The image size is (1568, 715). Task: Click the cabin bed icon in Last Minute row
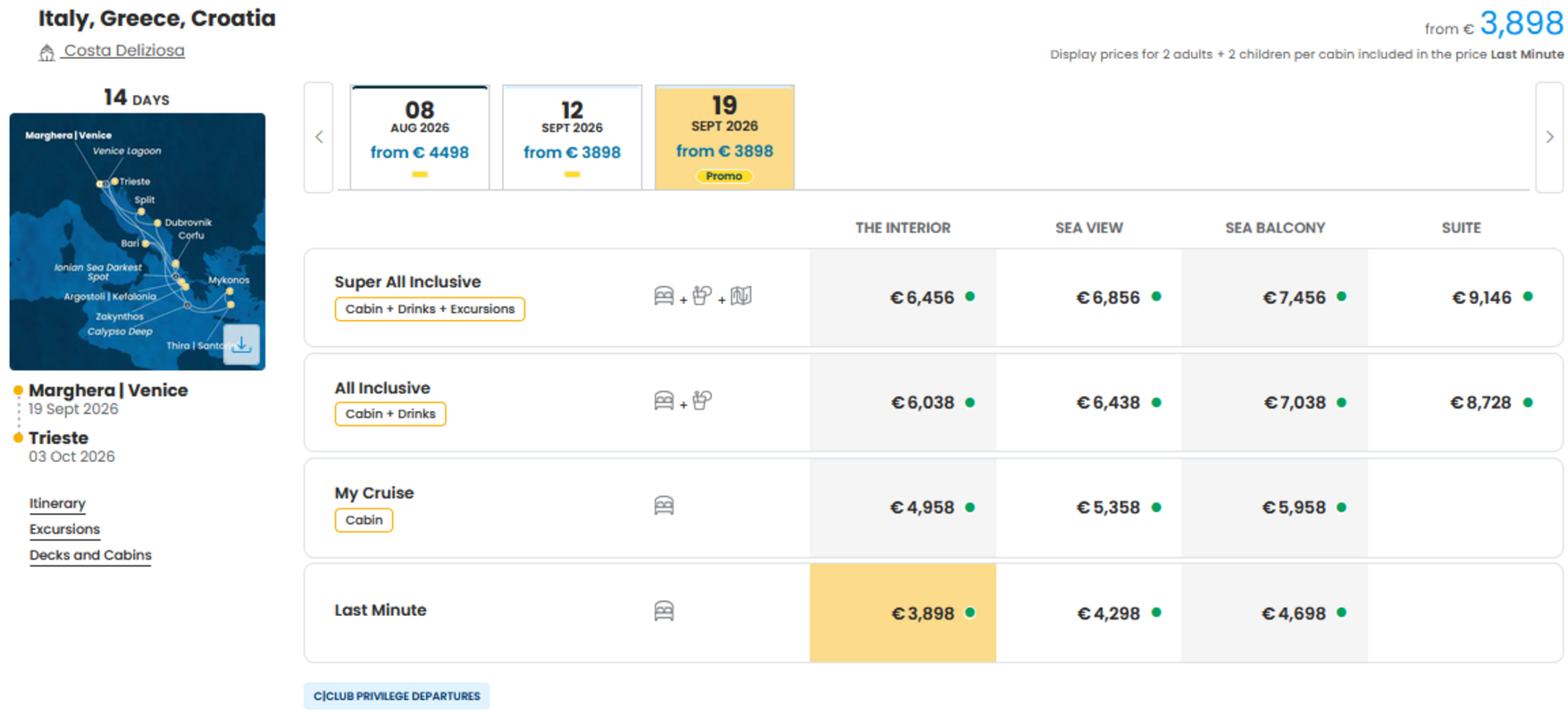pyautogui.click(x=664, y=611)
